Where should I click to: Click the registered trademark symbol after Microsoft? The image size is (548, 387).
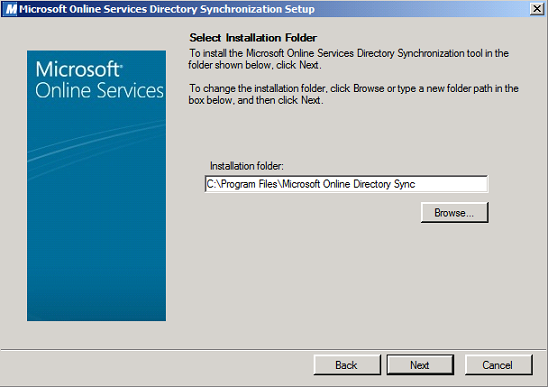click(x=121, y=65)
